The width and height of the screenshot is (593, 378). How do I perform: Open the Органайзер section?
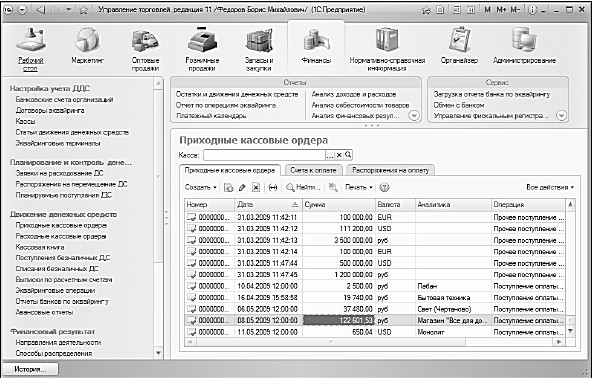pyautogui.click(x=459, y=45)
